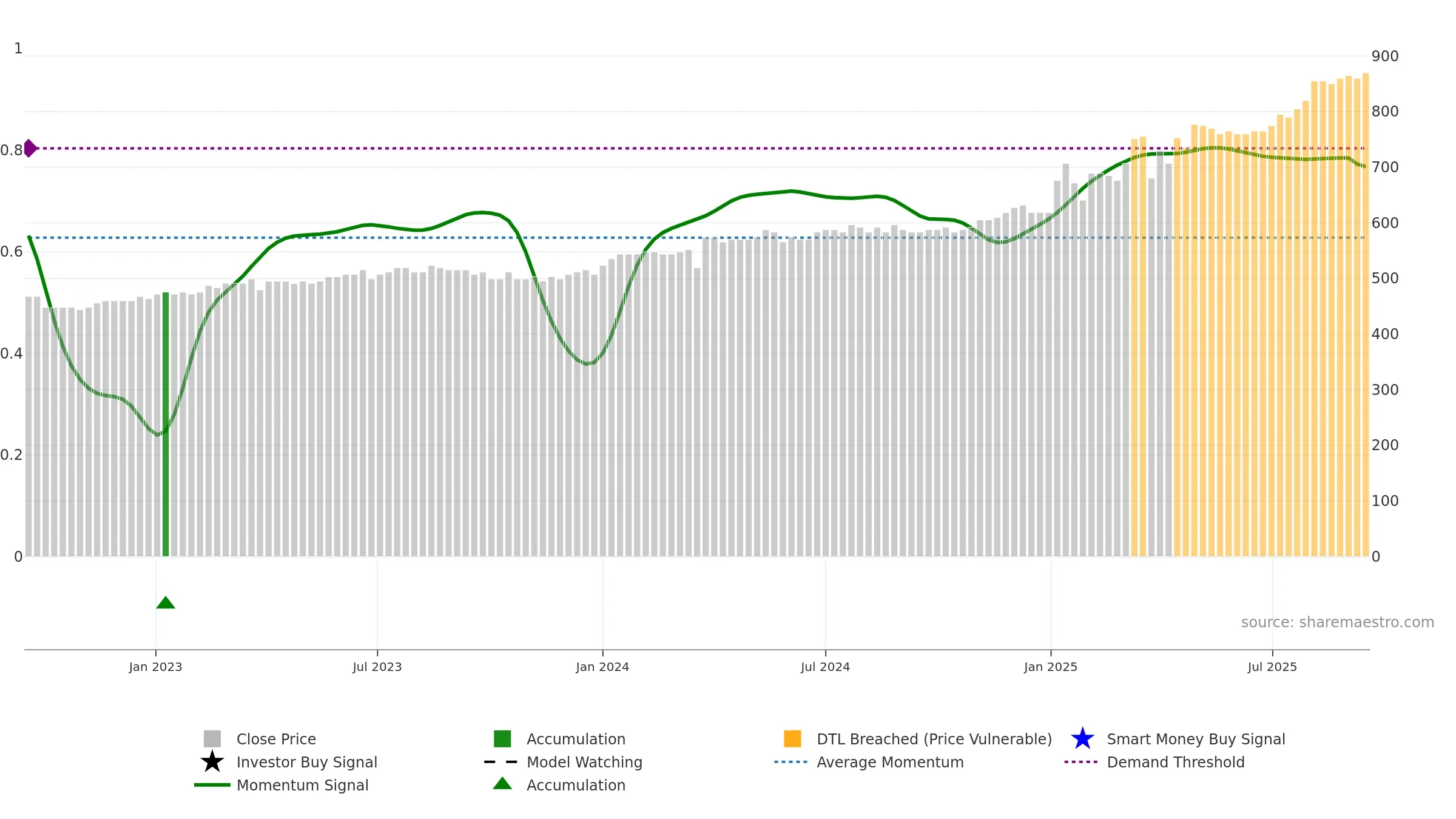Toggle the Momentum Signal legend label

(303, 785)
